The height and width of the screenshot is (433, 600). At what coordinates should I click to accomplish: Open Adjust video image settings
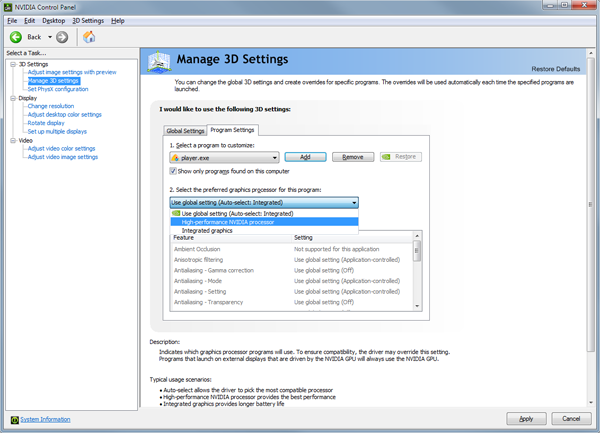pyautogui.click(x=63, y=157)
